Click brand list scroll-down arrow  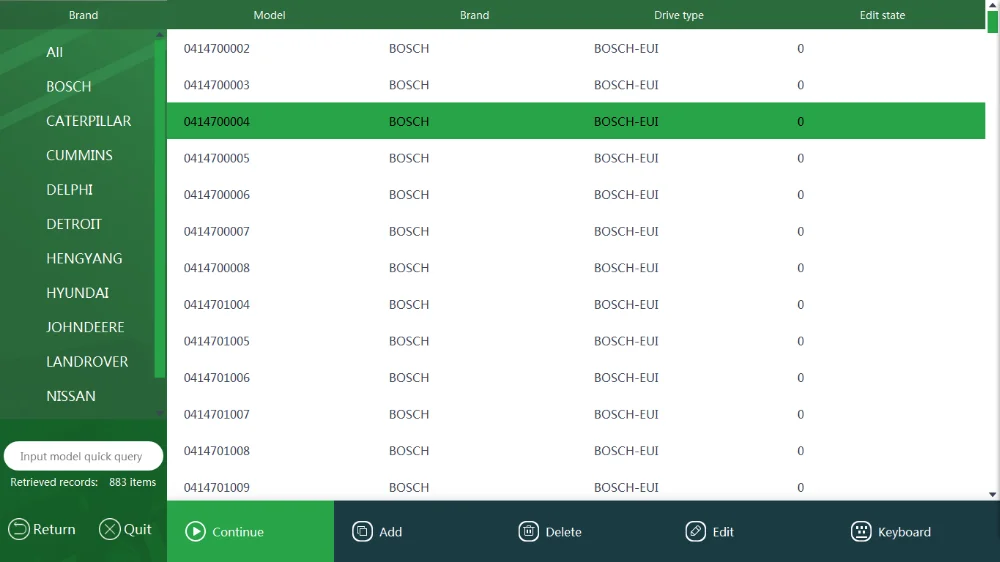click(159, 413)
